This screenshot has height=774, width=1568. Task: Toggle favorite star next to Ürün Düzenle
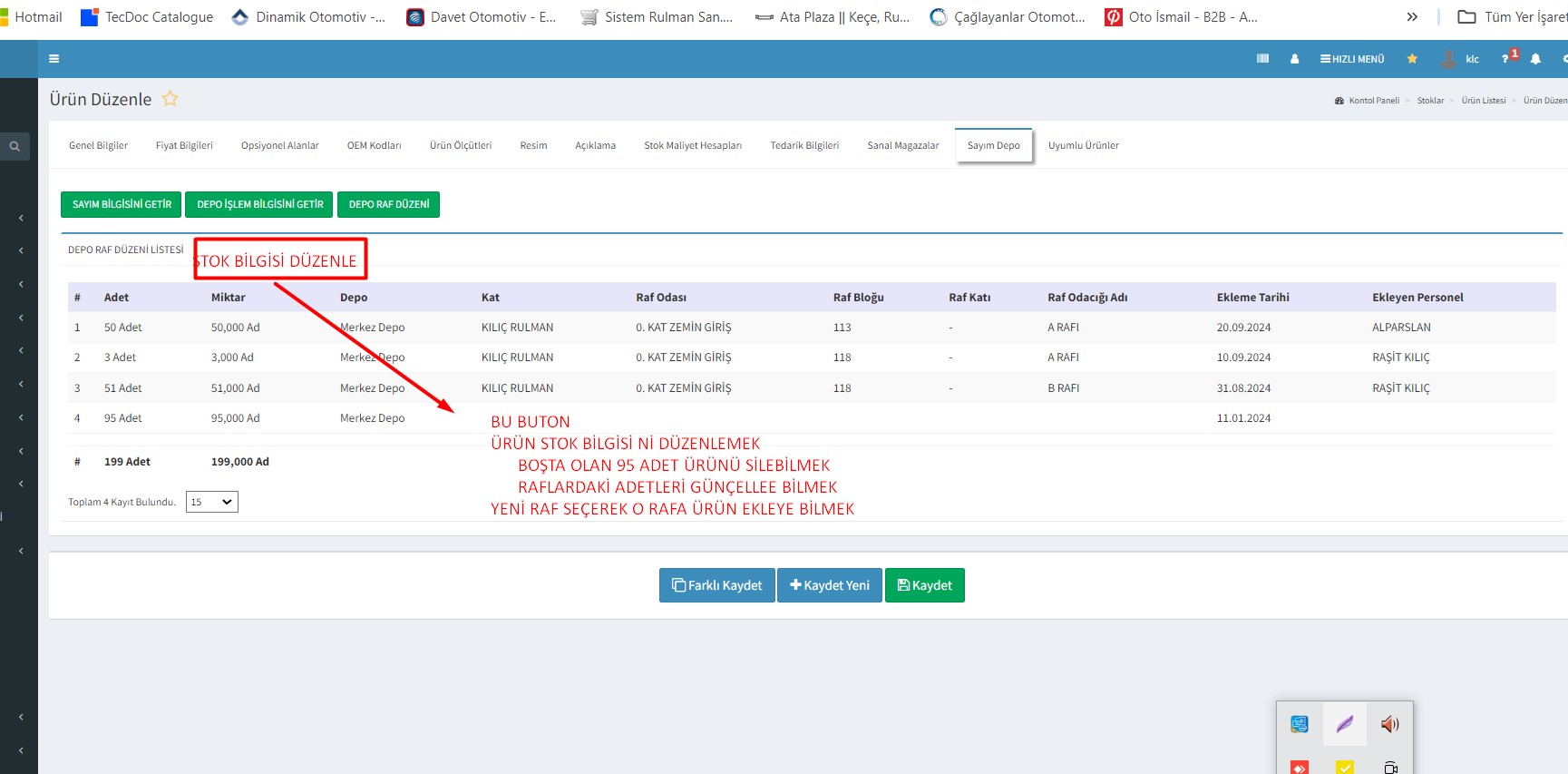[170, 99]
